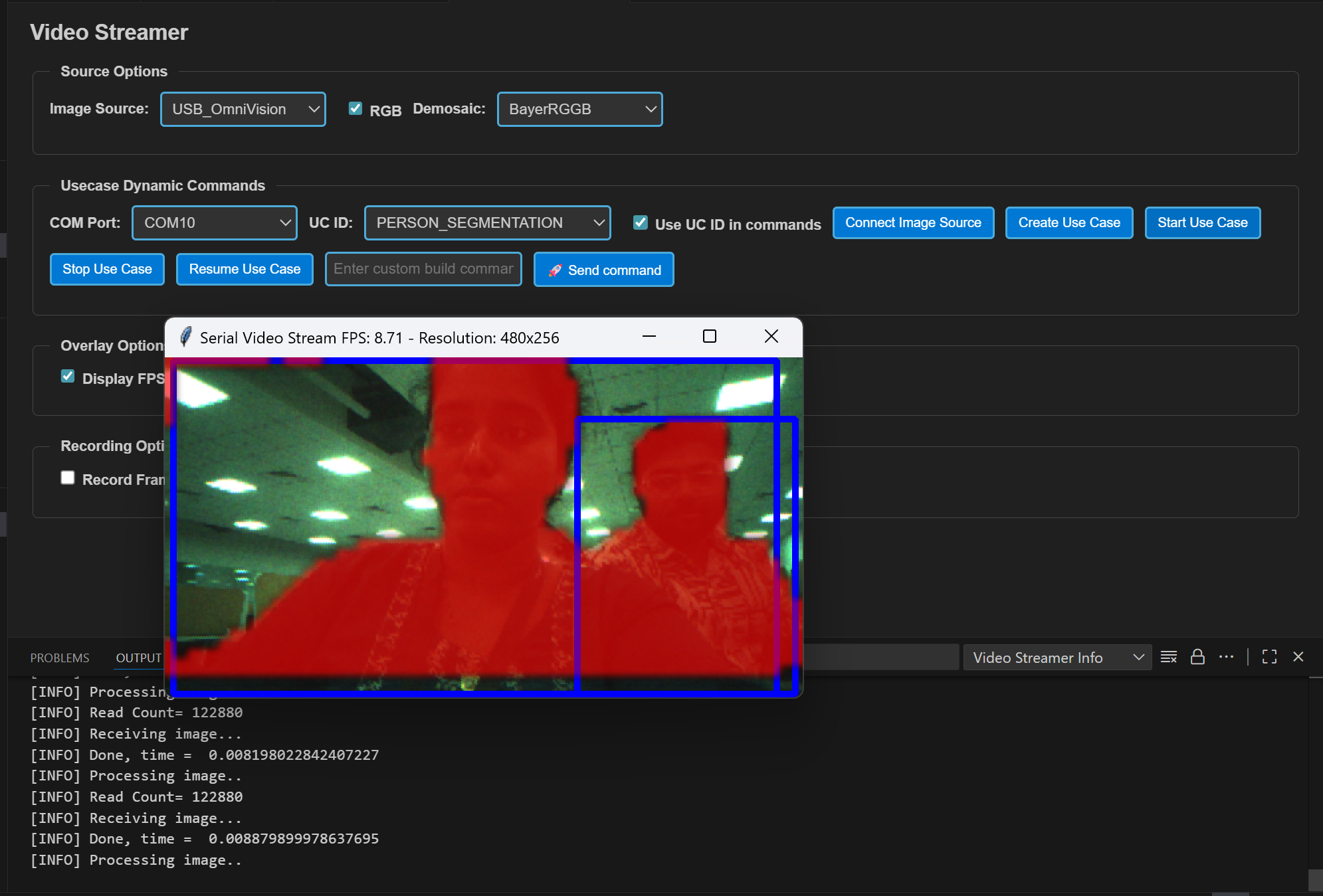This screenshot has width=1323, height=896.
Task: Maximize the output panel size
Action: pyautogui.click(x=1269, y=657)
